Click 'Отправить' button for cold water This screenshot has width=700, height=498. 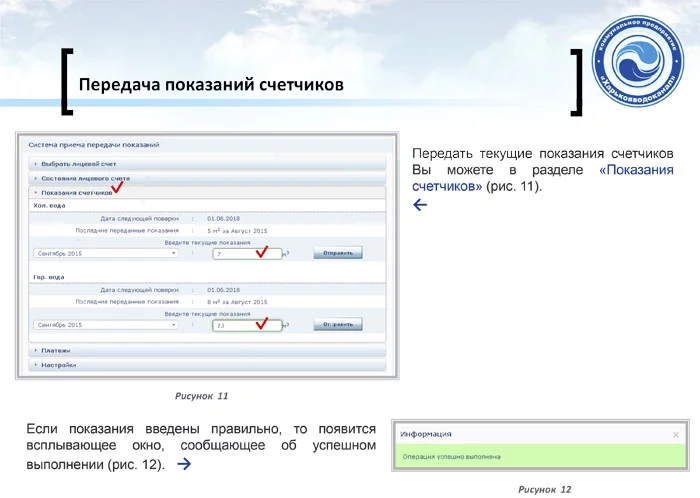click(x=338, y=253)
